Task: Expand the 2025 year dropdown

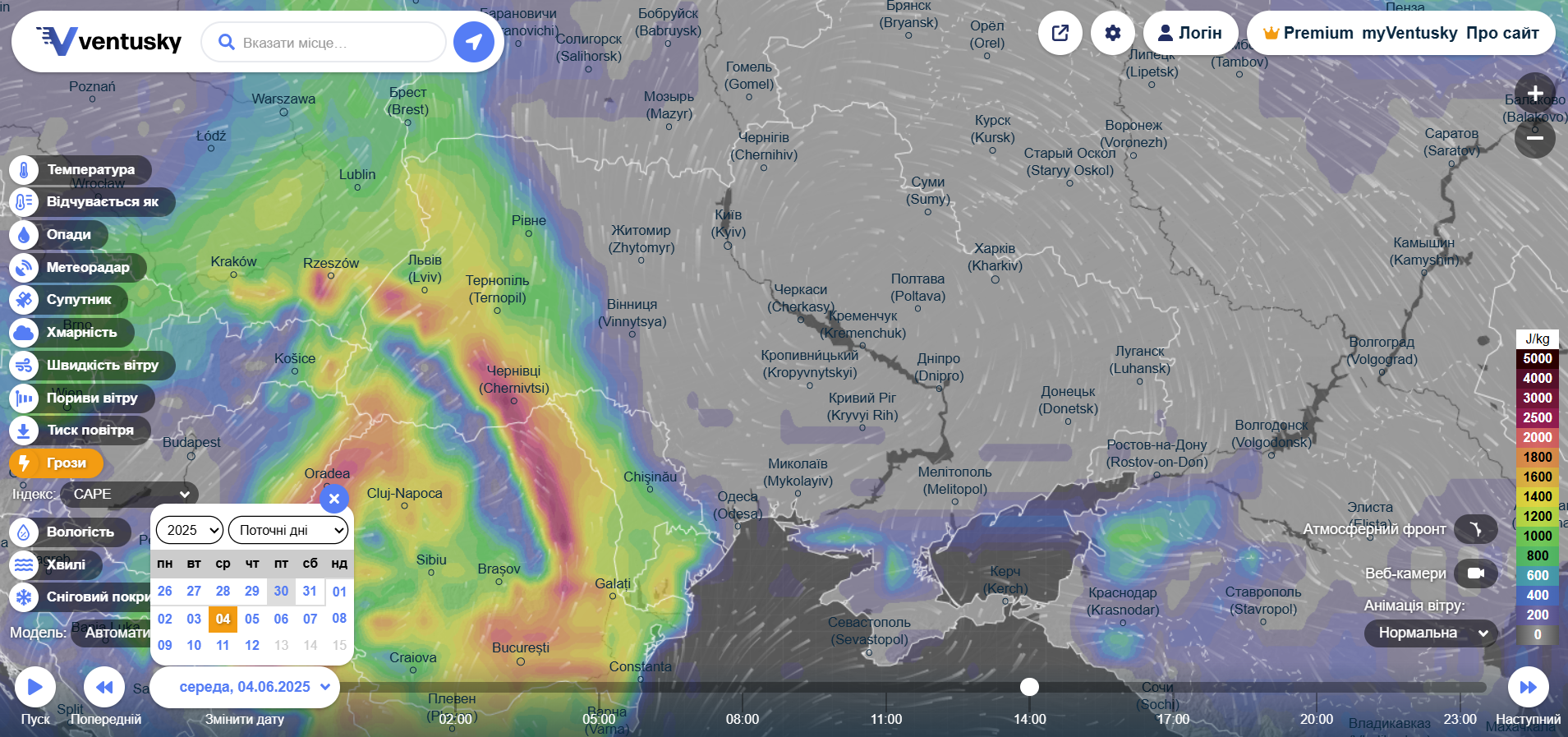Action: point(190,530)
